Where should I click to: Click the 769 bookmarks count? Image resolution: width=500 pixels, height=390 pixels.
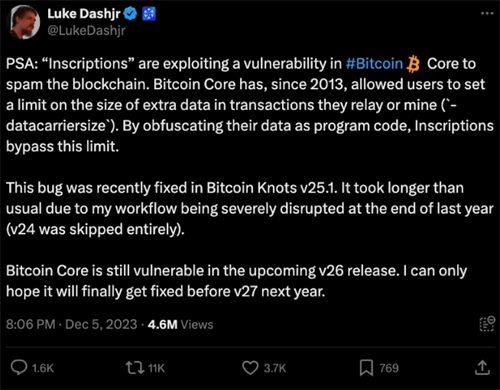389,368
